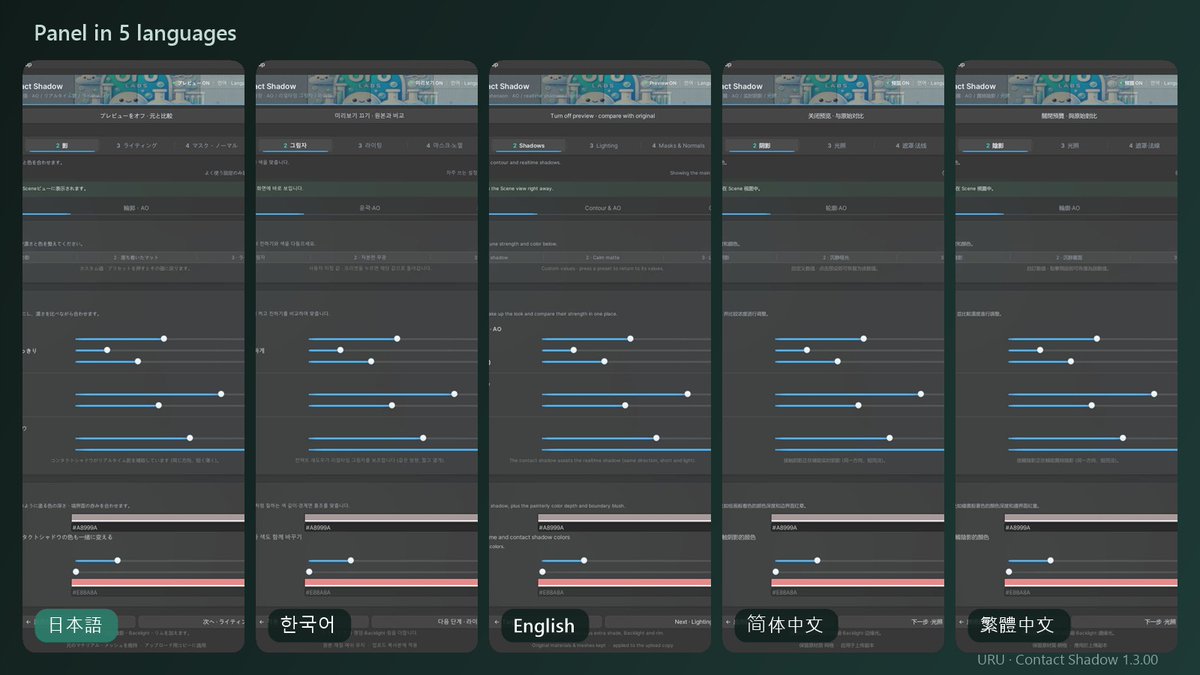Open the '4 遮罩·法线' tab
Image resolution: width=1200 pixels, height=675 pixels.
tap(911, 145)
